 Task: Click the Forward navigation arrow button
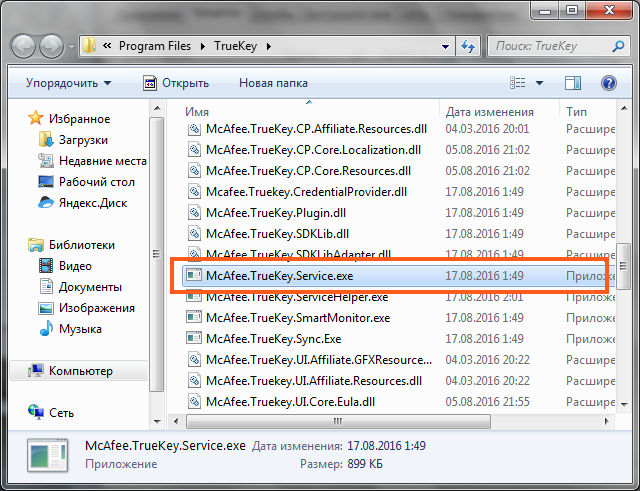(51, 46)
